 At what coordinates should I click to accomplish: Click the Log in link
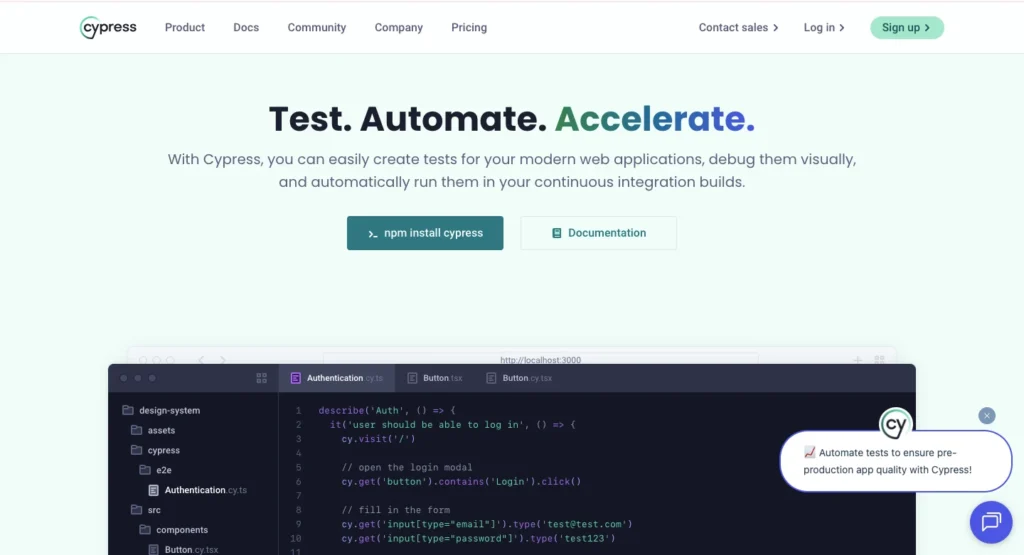[824, 27]
